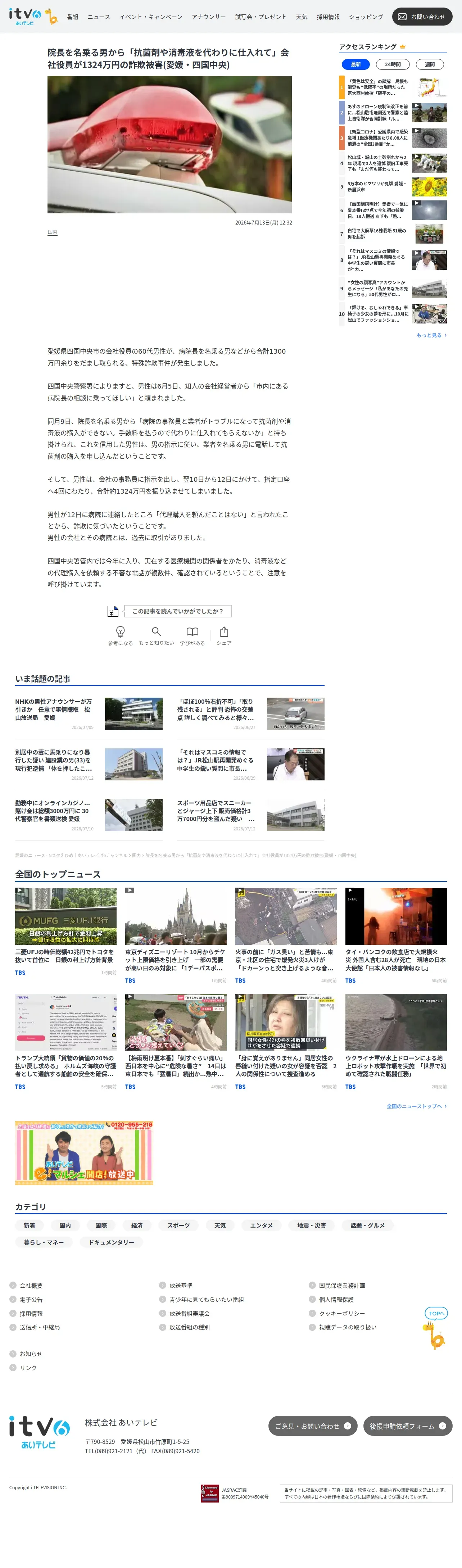Open the 東京ディズニーリゾート castle thumbnail
This screenshot has height=1568, width=462.
point(176,916)
